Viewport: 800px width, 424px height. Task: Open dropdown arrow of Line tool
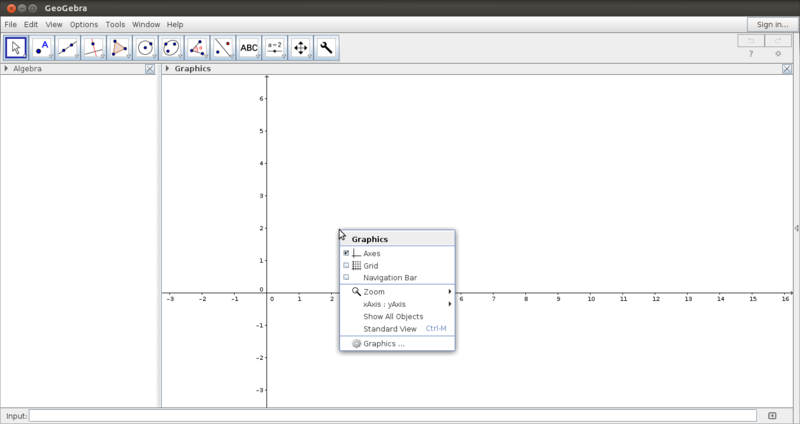pyautogui.click(x=77, y=57)
